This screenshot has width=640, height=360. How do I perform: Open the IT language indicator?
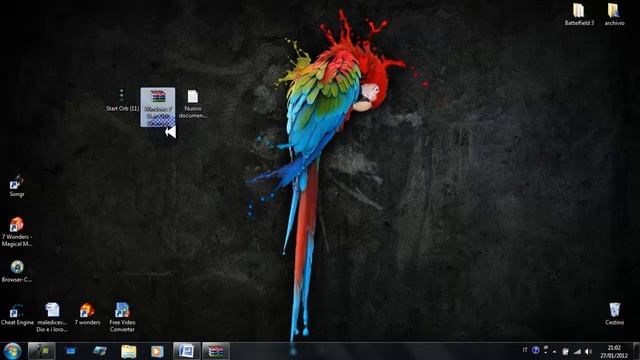pos(525,350)
